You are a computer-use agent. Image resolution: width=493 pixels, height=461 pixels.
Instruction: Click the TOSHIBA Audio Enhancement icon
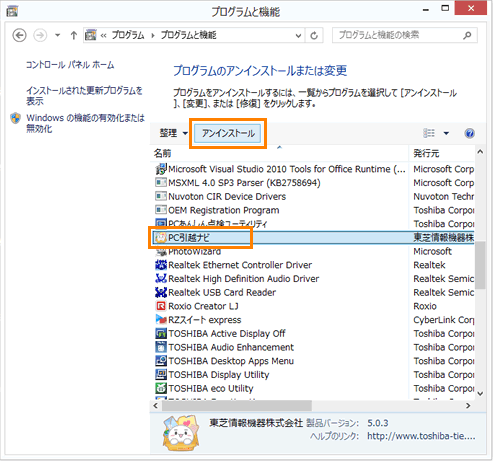[x=161, y=347]
